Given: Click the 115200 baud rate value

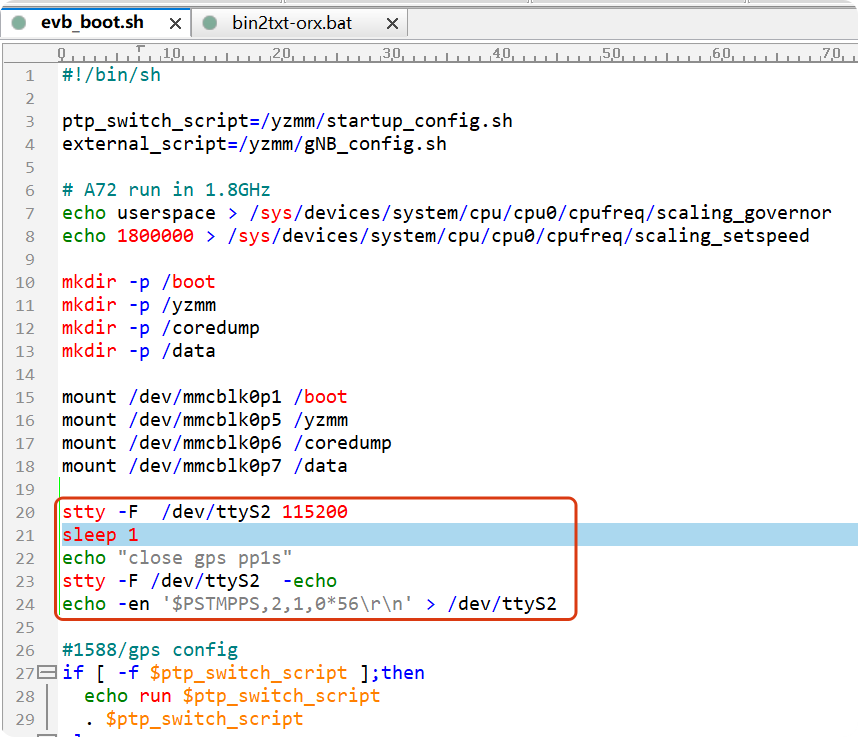Looking at the screenshot, I should pyautogui.click(x=314, y=512).
